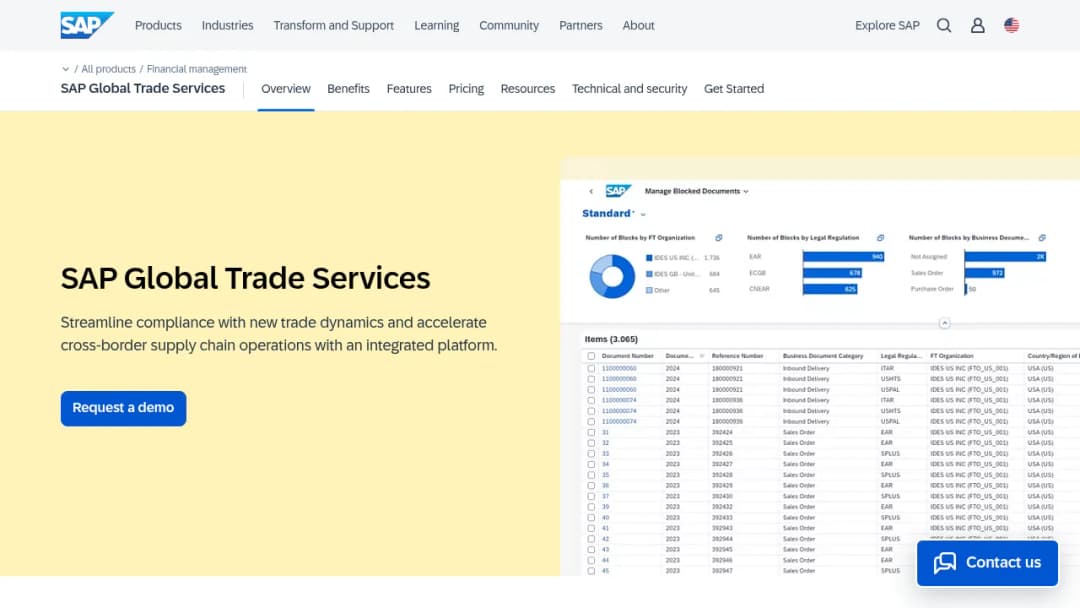Open the Business Document chart's expand icon
This screenshot has width=1080, height=608.
(x=1042, y=238)
